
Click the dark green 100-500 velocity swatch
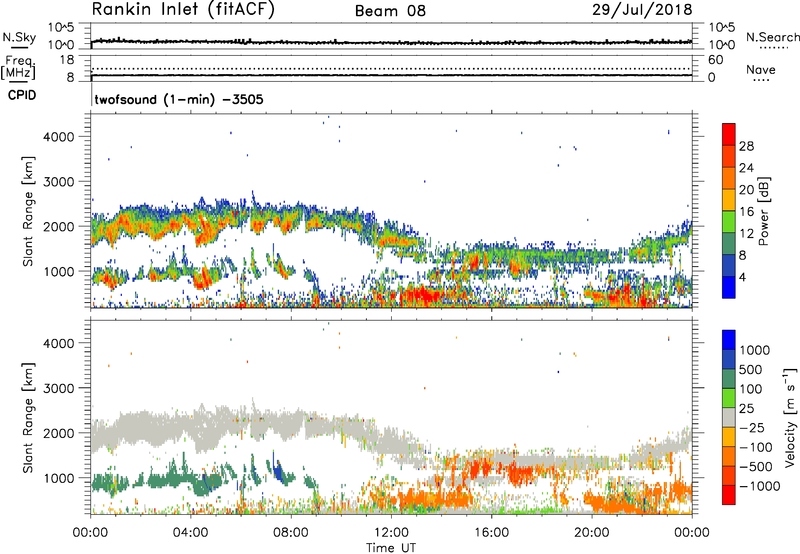tap(729, 379)
